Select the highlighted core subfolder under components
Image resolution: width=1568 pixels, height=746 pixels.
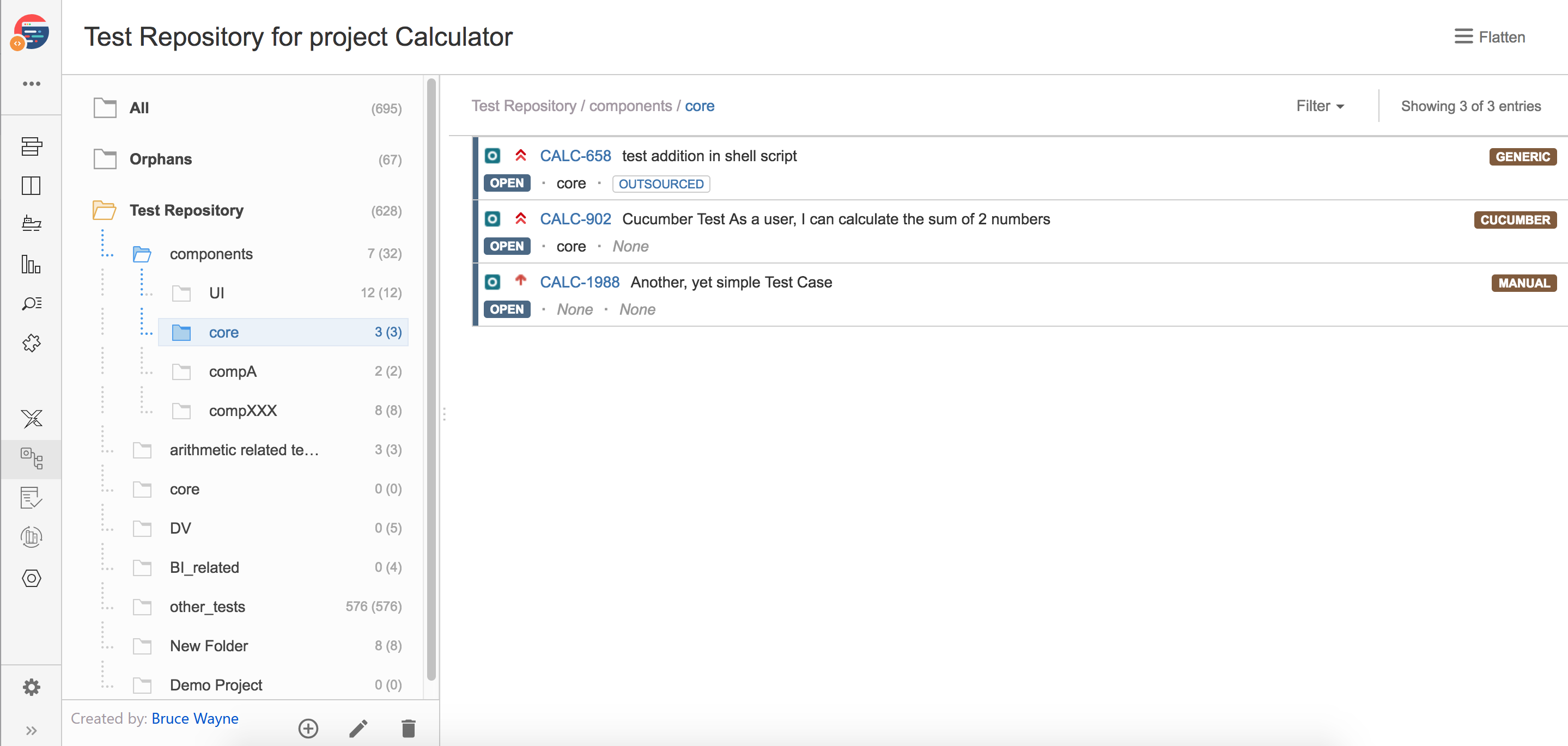(284, 332)
